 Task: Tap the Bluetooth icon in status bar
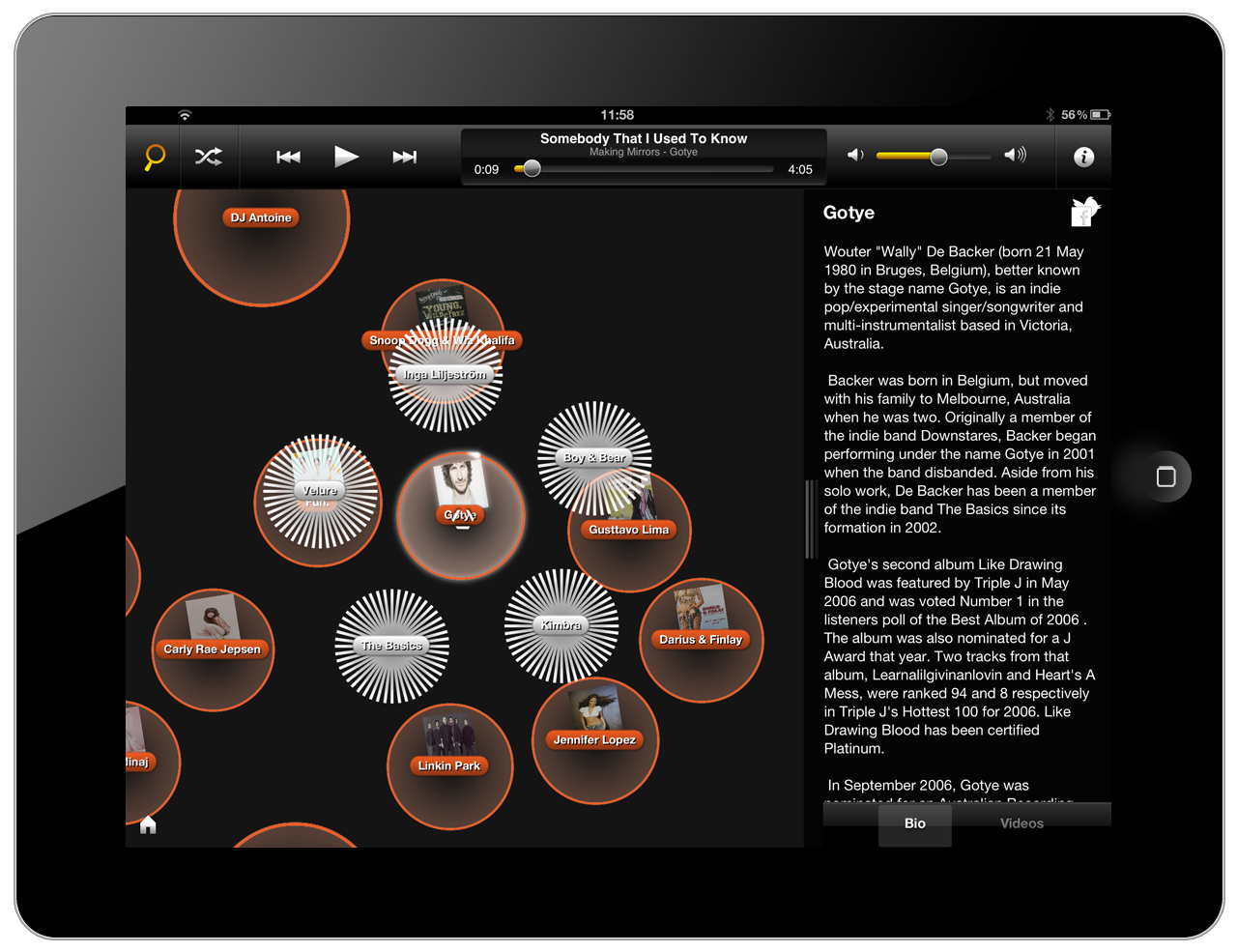(1050, 115)
